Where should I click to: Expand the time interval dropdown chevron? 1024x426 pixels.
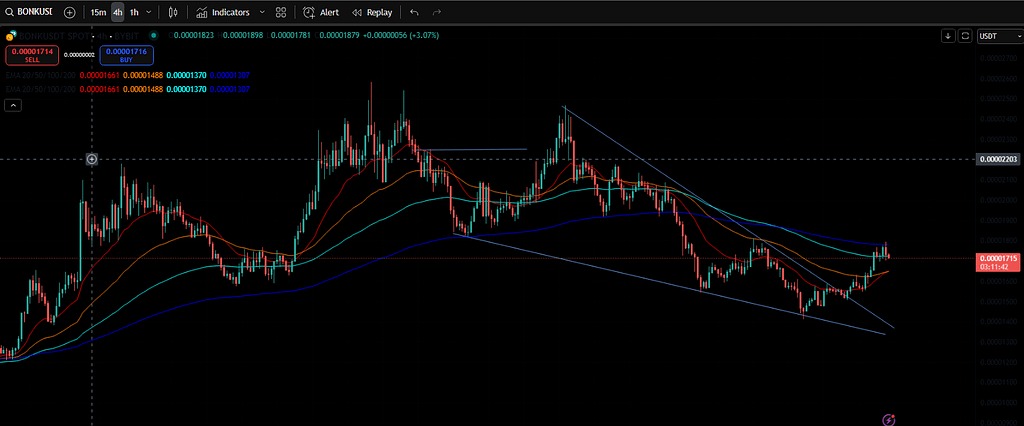(x=149, y=12)
